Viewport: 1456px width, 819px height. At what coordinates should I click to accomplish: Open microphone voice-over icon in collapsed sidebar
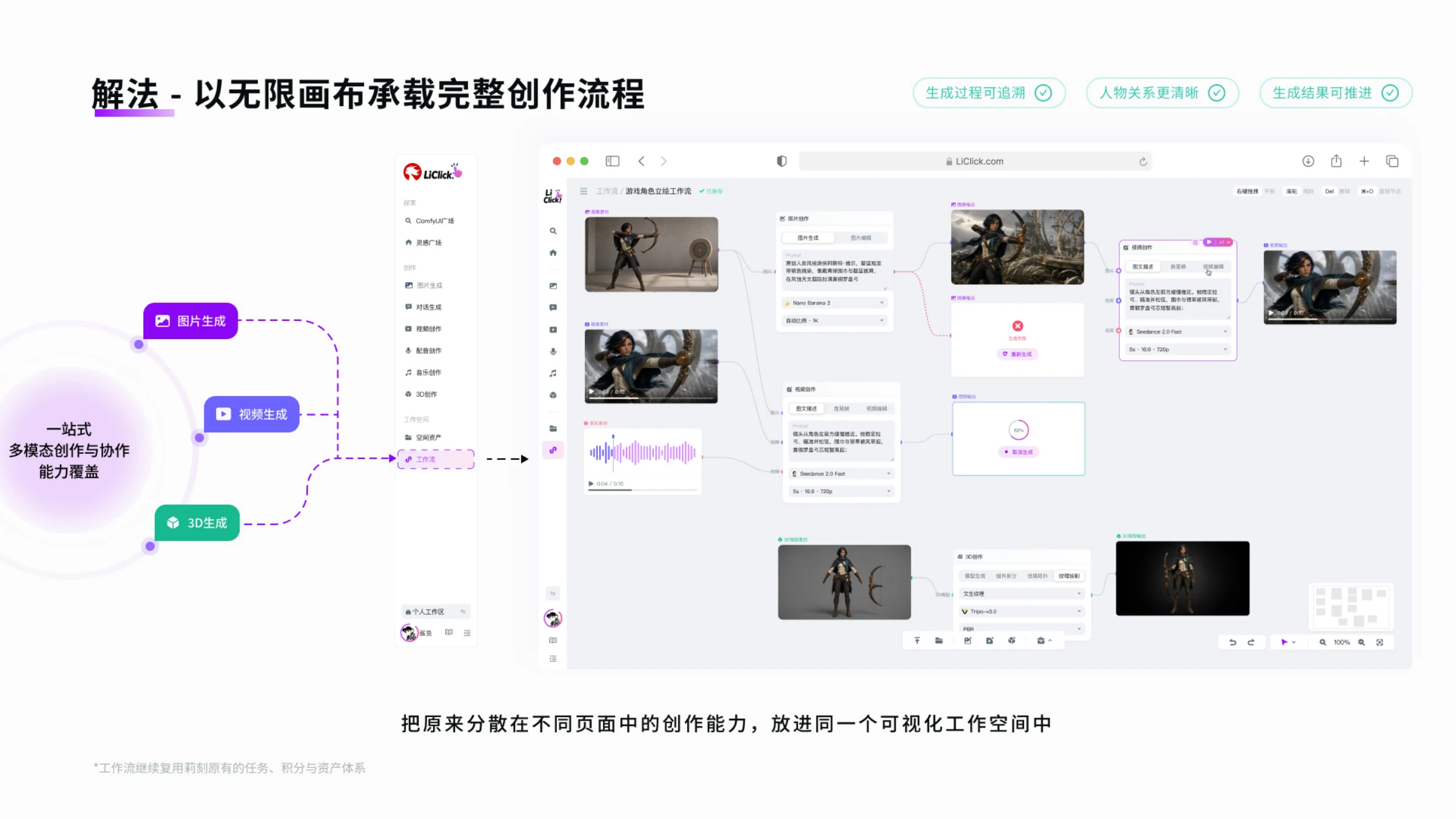pos(553,351)
